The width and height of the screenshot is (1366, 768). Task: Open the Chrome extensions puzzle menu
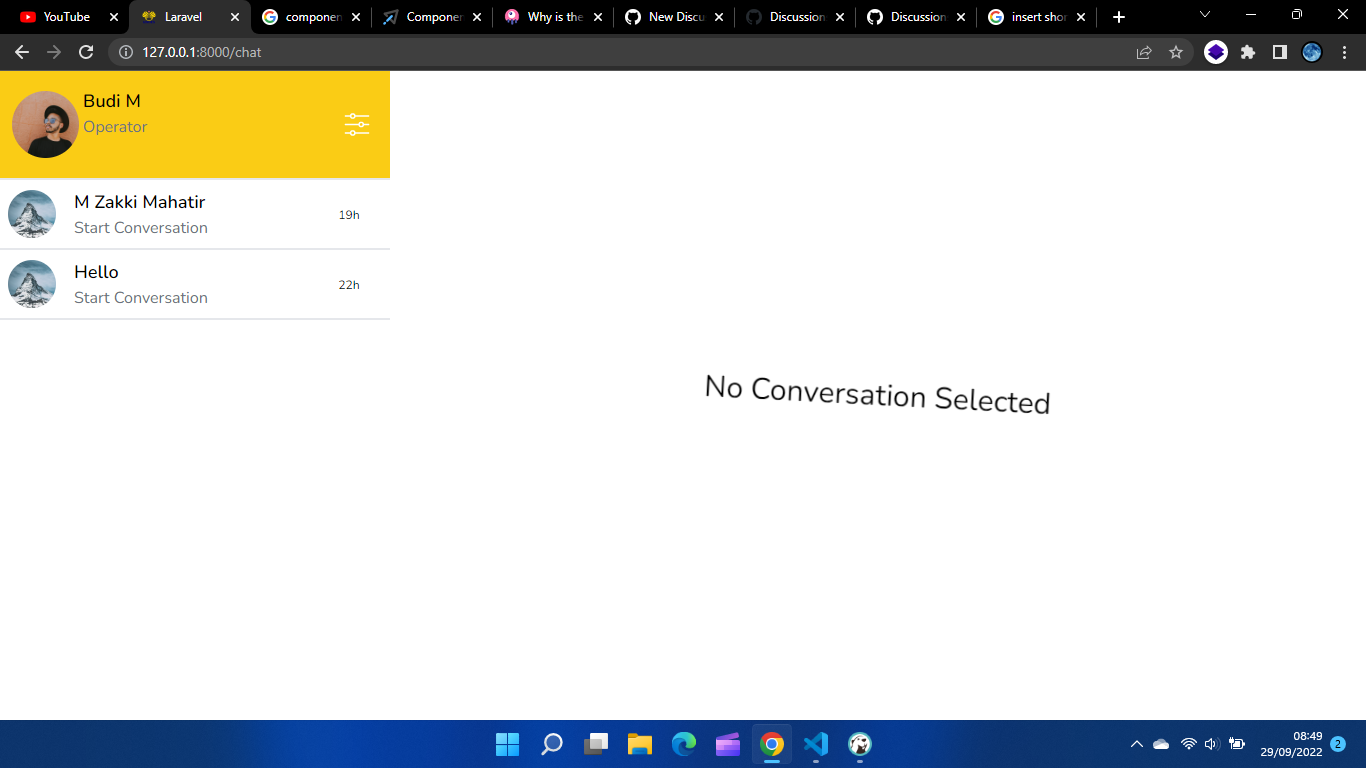[1247, 52]
